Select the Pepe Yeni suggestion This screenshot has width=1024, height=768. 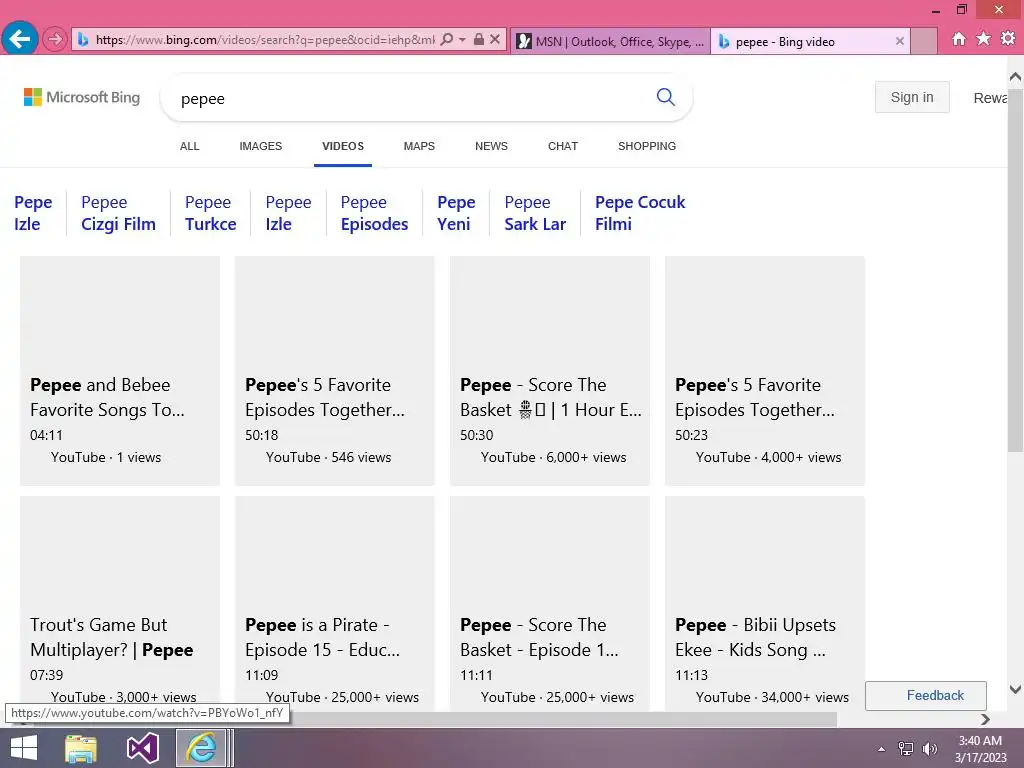[x=456, y=213]
